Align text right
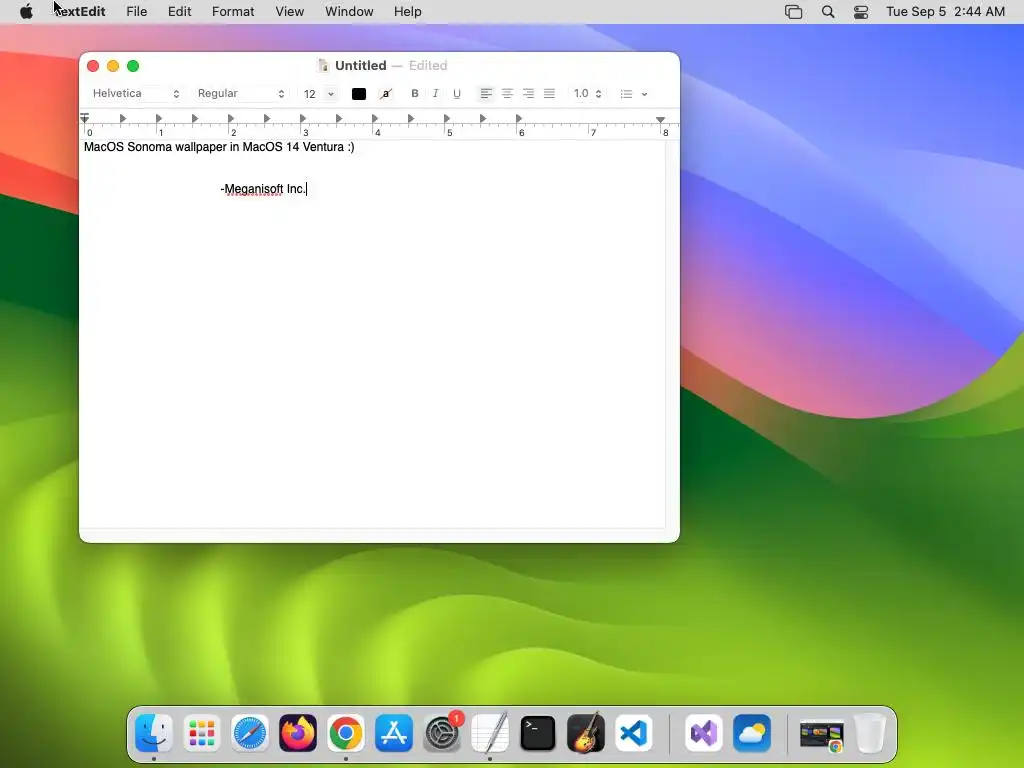Image resolution: width=1024 pixels, height=768 pixels. pyautogui.click(x=528, y=93)
